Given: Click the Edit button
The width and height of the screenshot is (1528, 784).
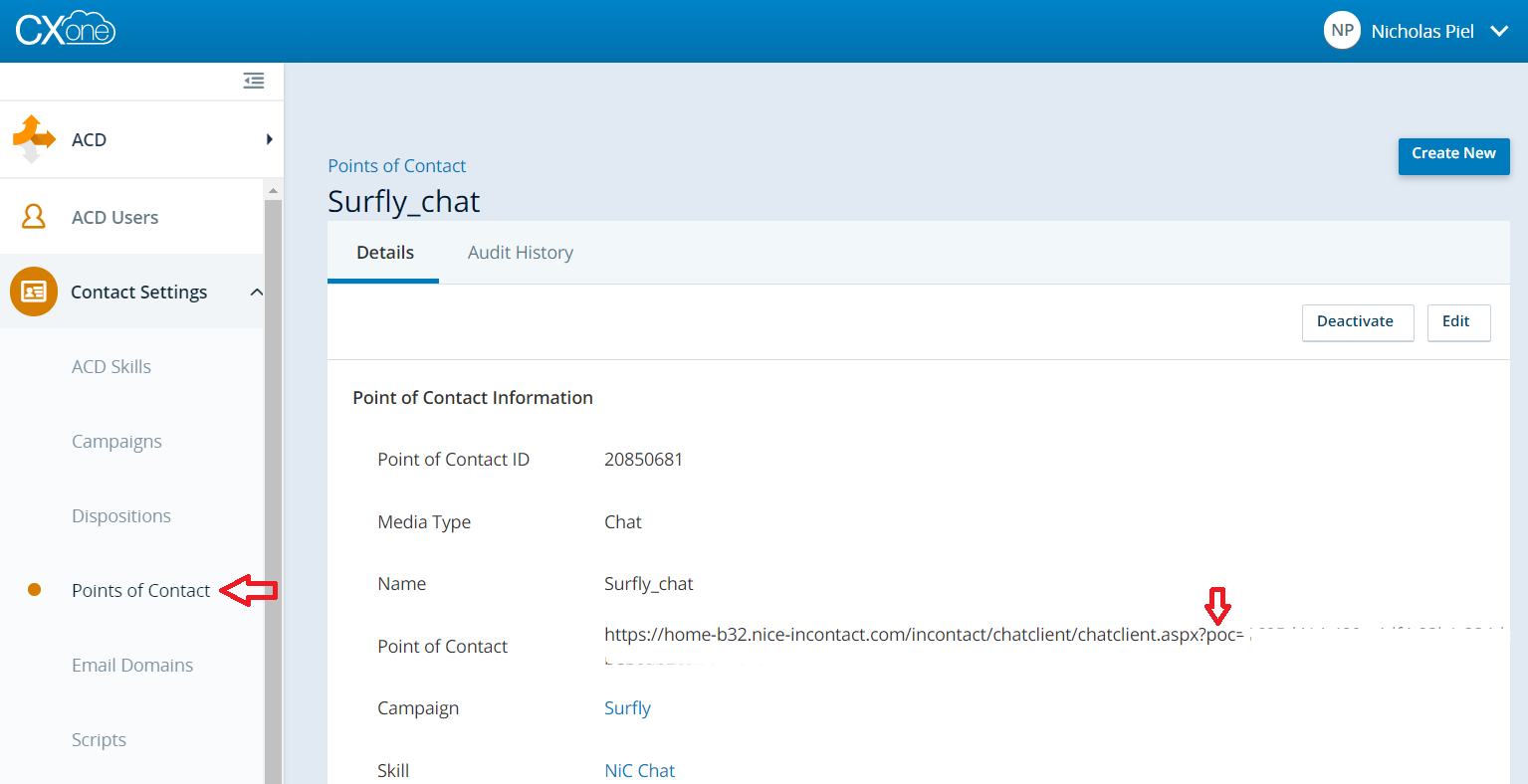Looking at the screenshot, I should point(1457,322).
